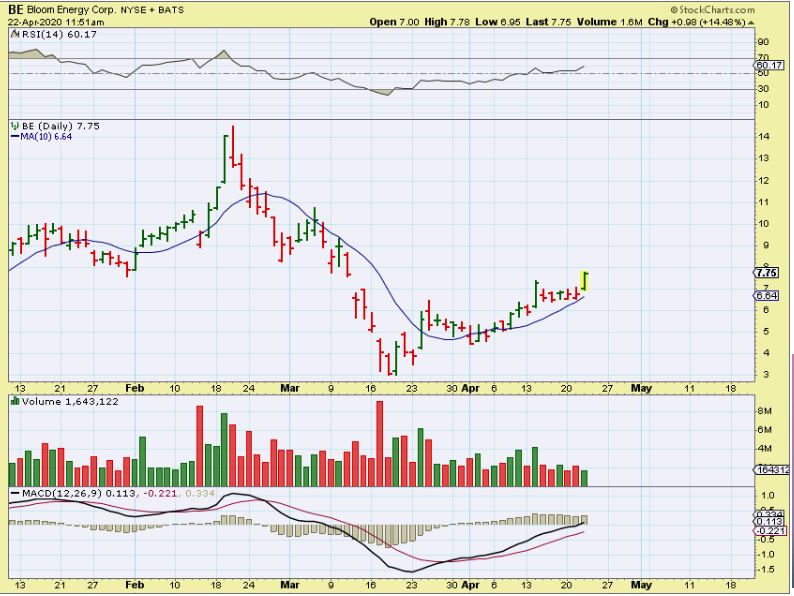794x596 pixels.
Task: Click the Feb label under the MACD panel
Action: click(x=135, y=585)
